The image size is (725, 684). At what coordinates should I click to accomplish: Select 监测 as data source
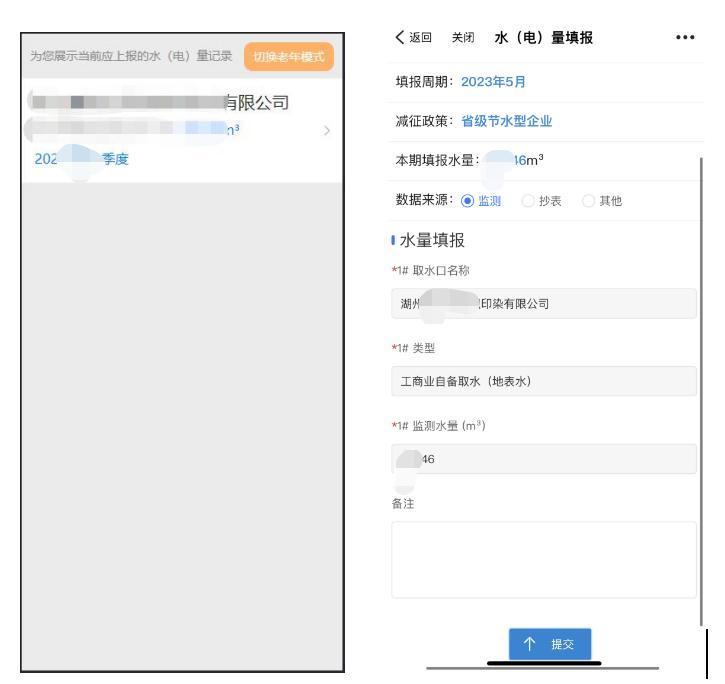click(x=481, y=201)
